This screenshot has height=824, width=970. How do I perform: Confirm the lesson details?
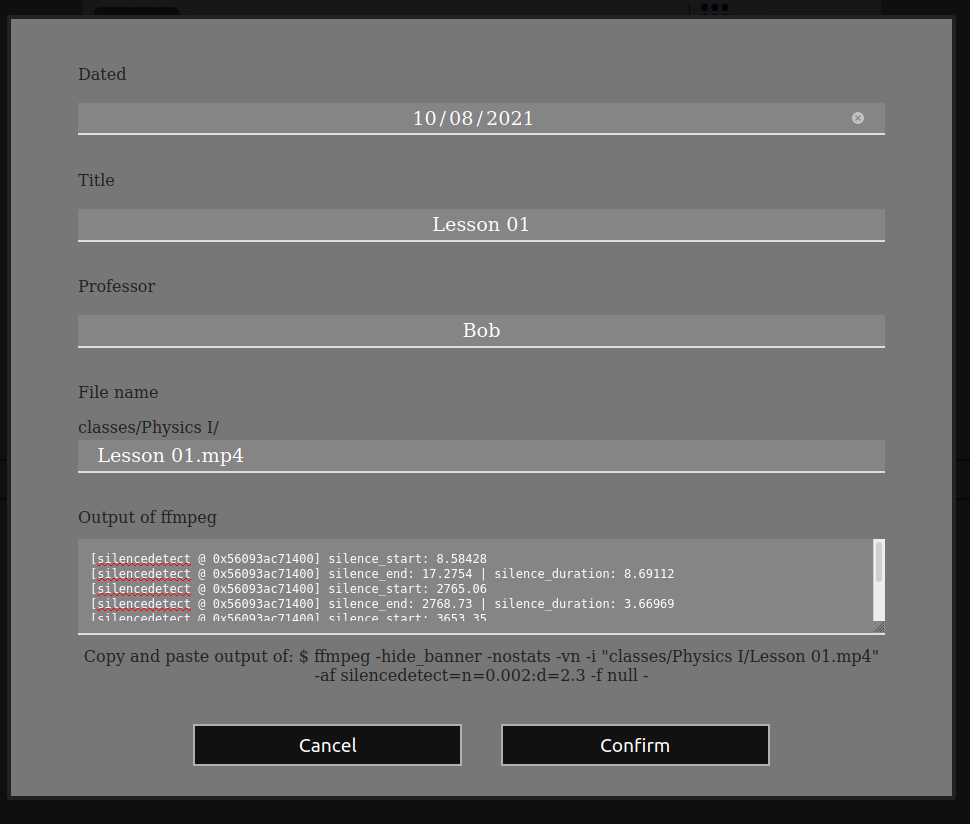pos(635,745)
